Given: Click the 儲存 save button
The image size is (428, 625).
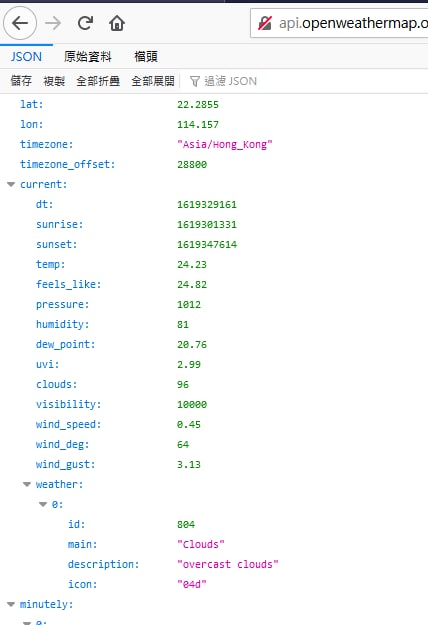Looking at the screenshot, I should [x=21, y=81].
